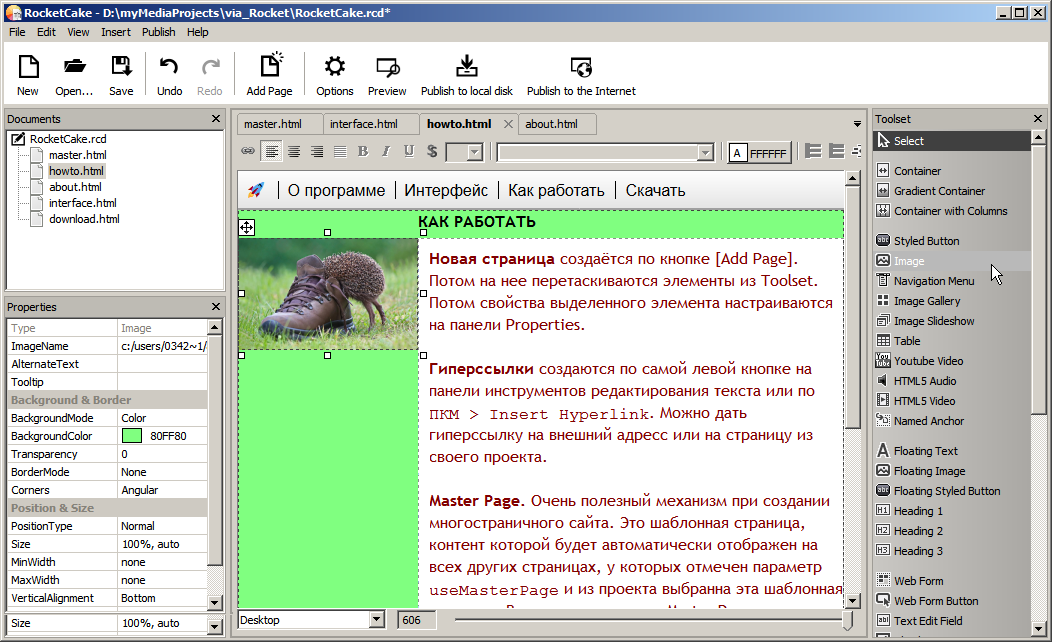Open the Publish menu
Viewport: 1052px width, 642px height.
(158, 32)
